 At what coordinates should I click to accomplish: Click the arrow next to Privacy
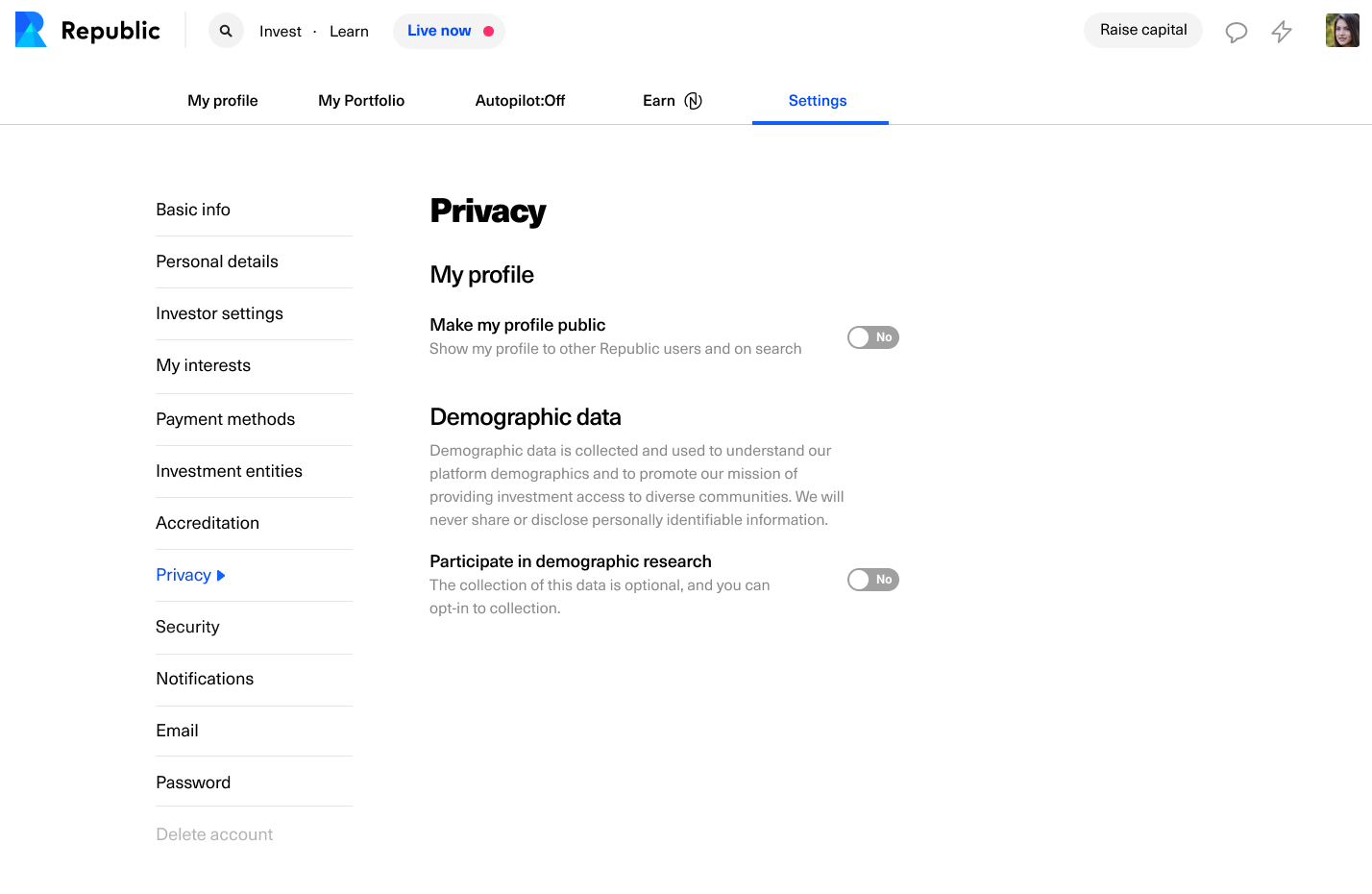click(221, 576)
